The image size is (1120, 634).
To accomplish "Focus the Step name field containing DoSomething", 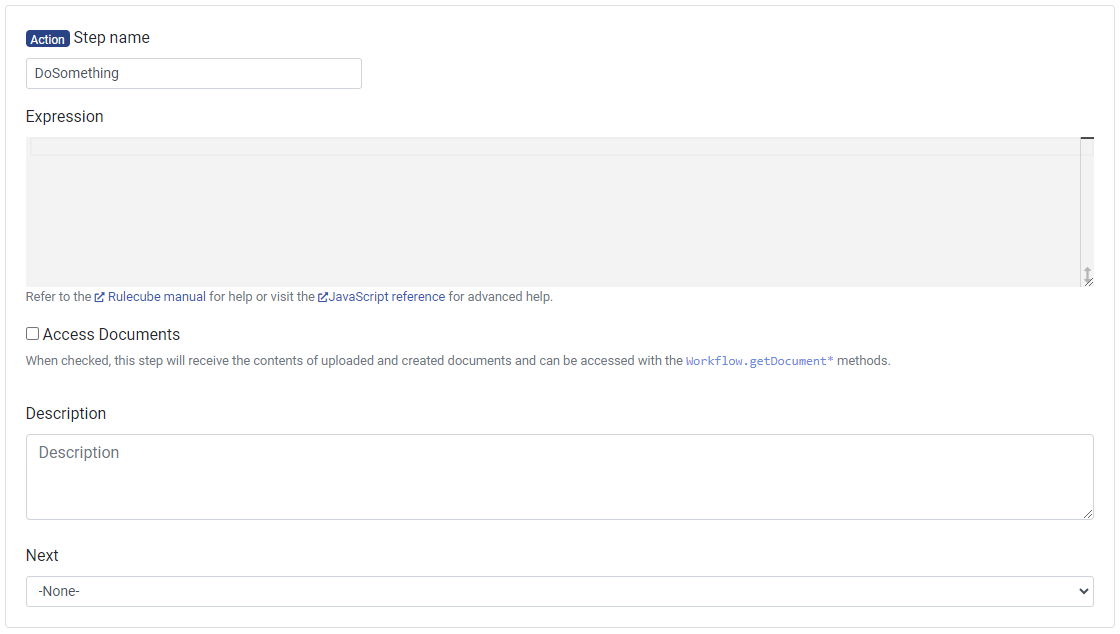I will click(x=193, y=73).
